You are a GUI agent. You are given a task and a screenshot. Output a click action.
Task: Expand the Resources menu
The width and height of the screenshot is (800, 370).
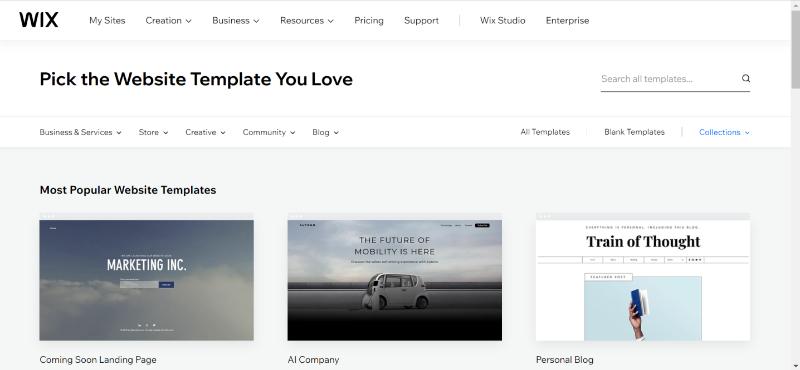coord(307,20)
